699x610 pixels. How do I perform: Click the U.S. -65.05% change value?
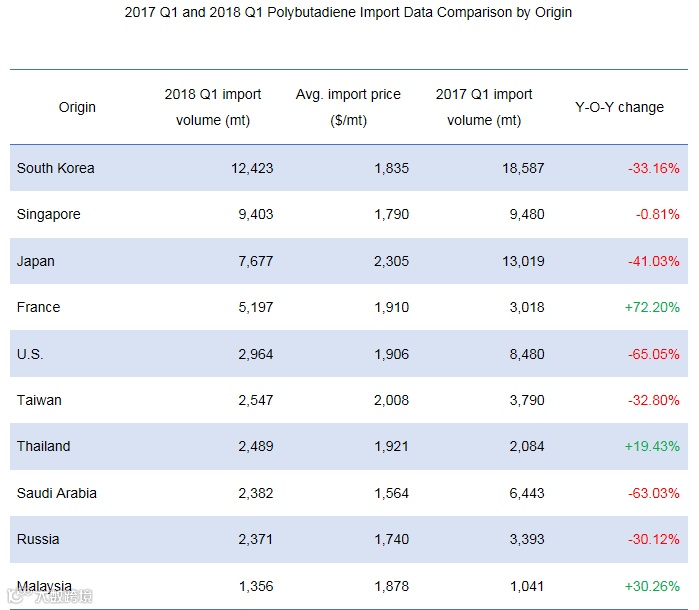coord(654,354)
